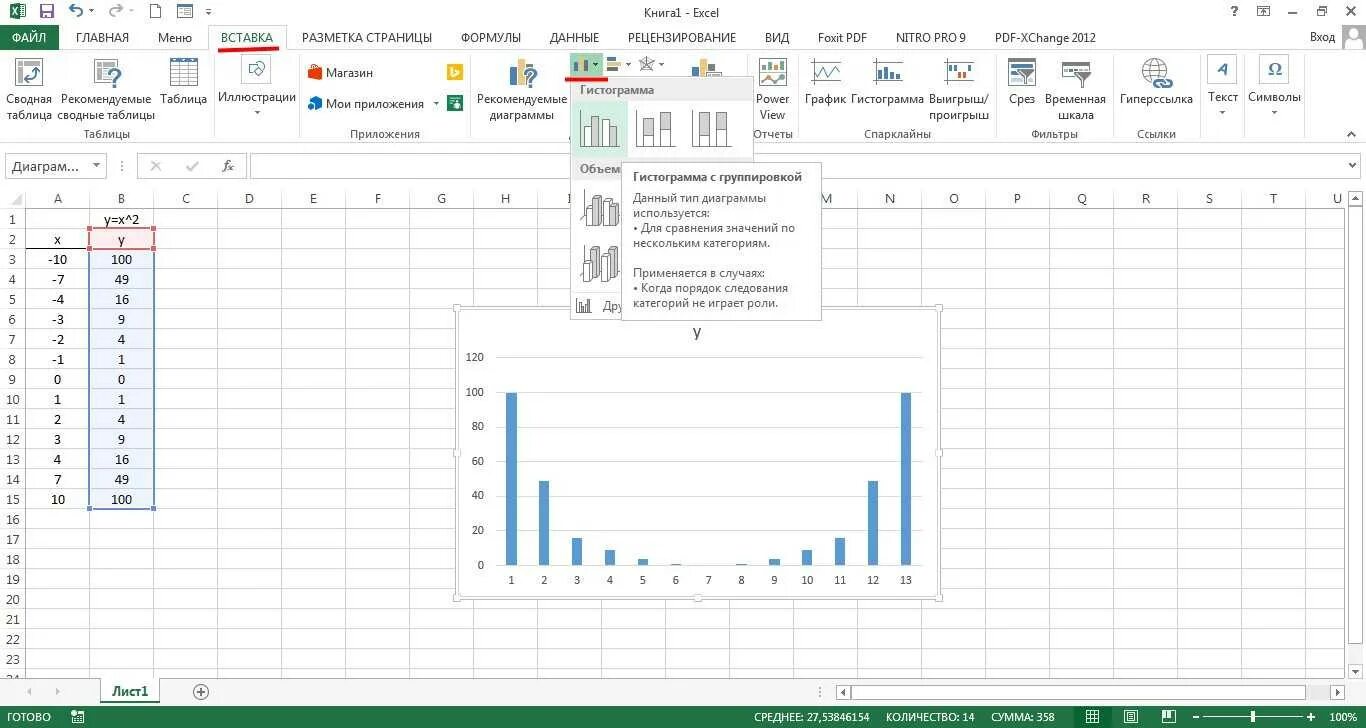Screen dimensions: 1366x728
Task: Switch to Page Break Preview view
Action: pos(1168,717)
